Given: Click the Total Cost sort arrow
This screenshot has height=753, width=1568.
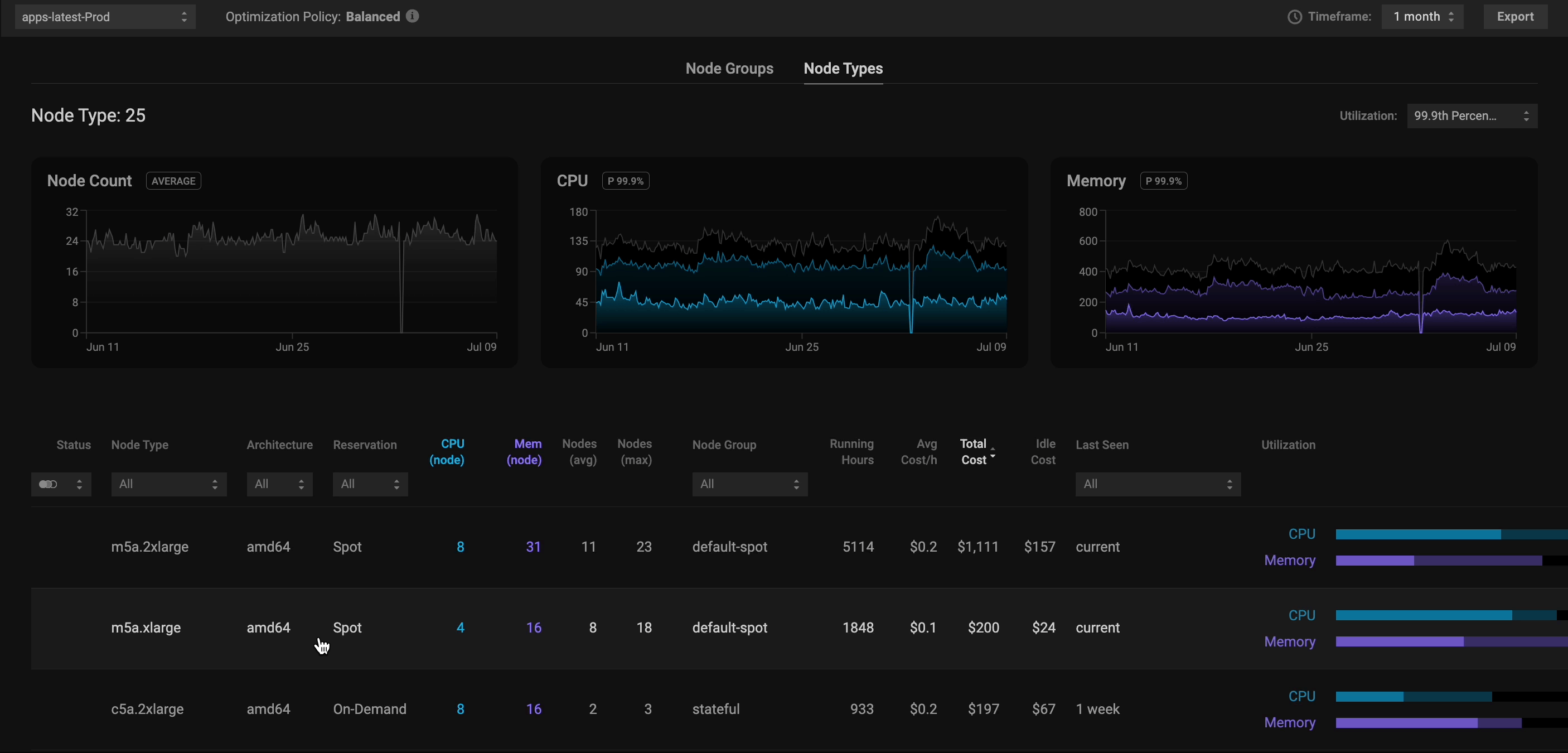Looking at the screenshot, I should tap(993, 452).
